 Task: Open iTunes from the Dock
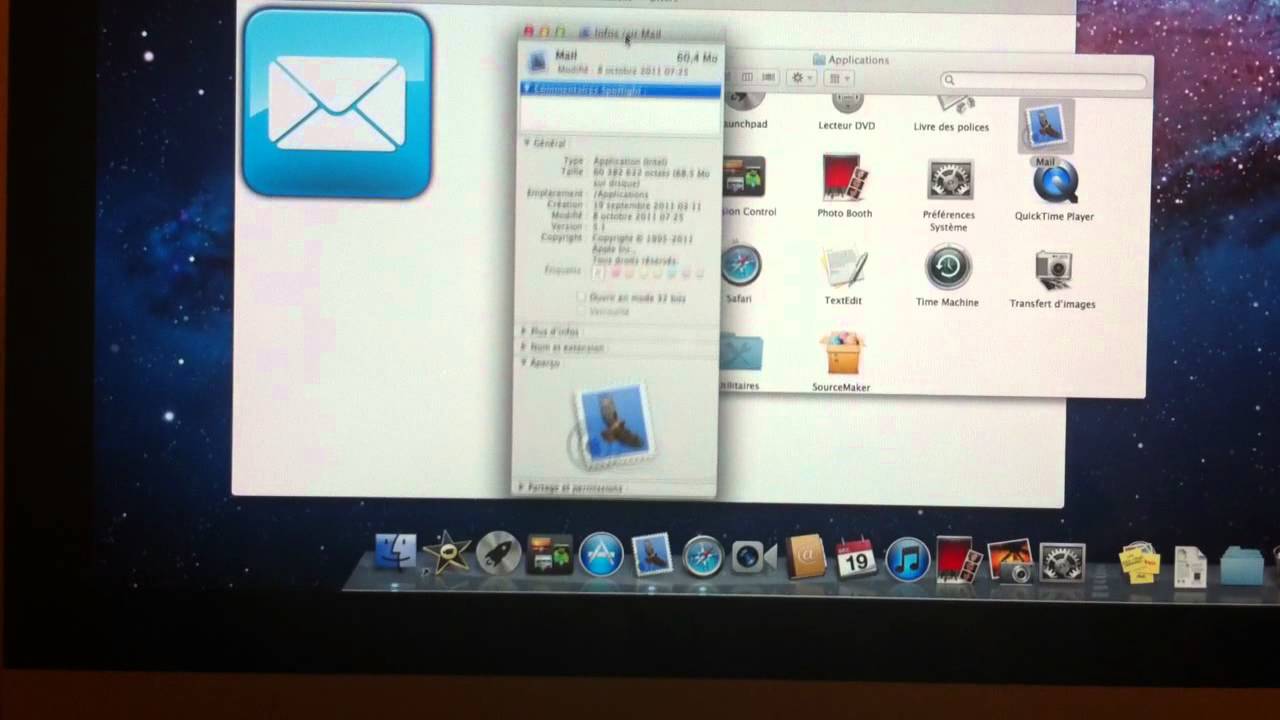tap(907, 559)
